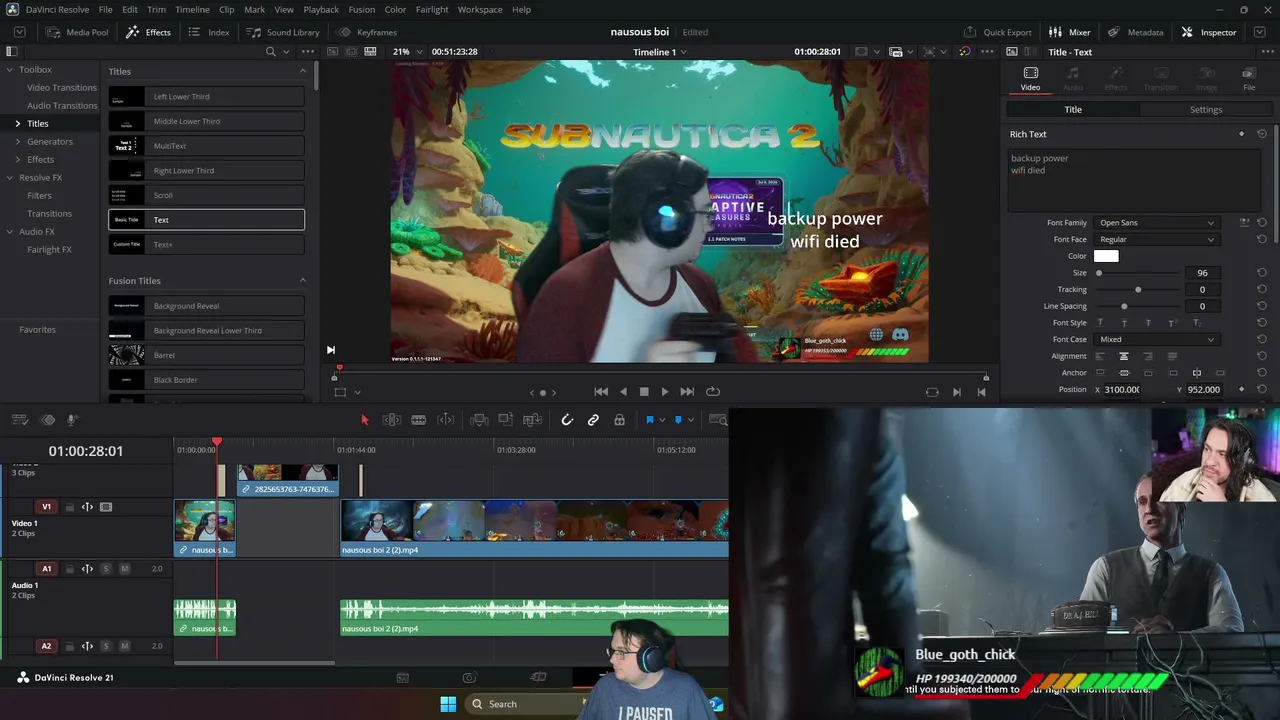
Task: Open the viewer zoom percentage dropdown
Action: coord(406,52)
